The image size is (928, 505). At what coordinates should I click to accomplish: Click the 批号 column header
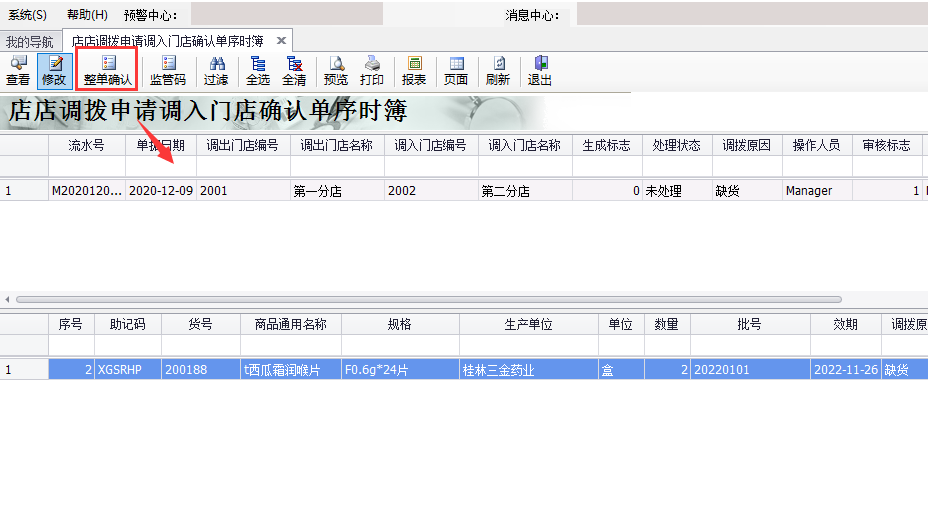point(749,324)
